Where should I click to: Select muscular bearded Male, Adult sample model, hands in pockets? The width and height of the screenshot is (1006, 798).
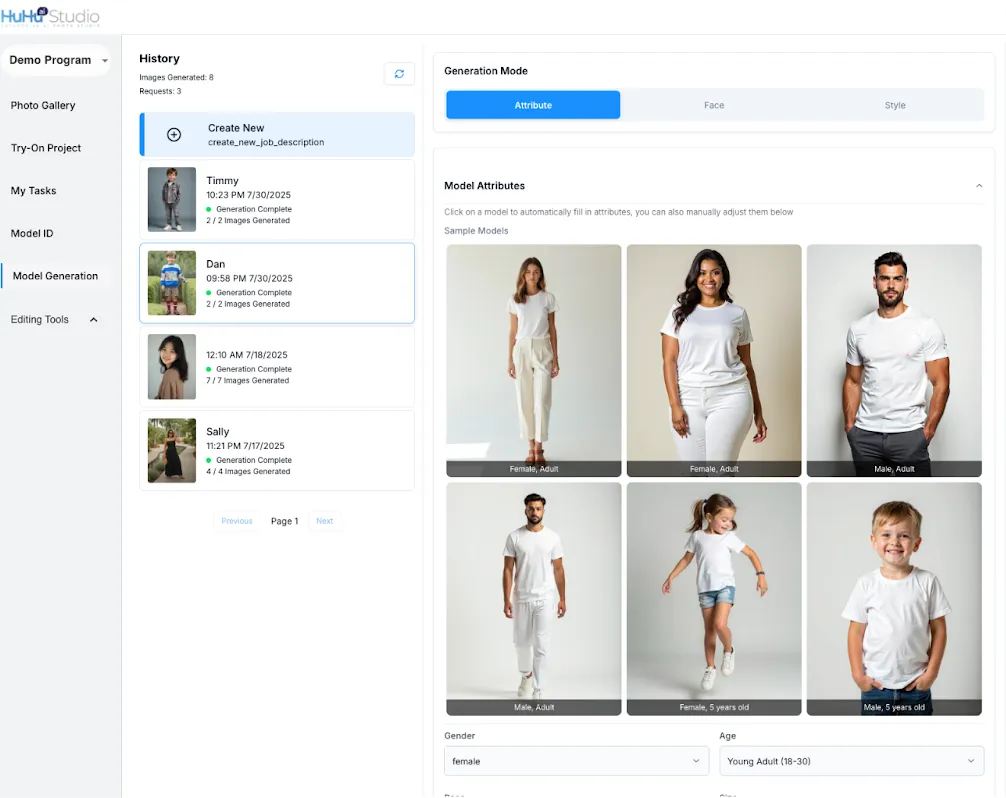pos(894,361)
